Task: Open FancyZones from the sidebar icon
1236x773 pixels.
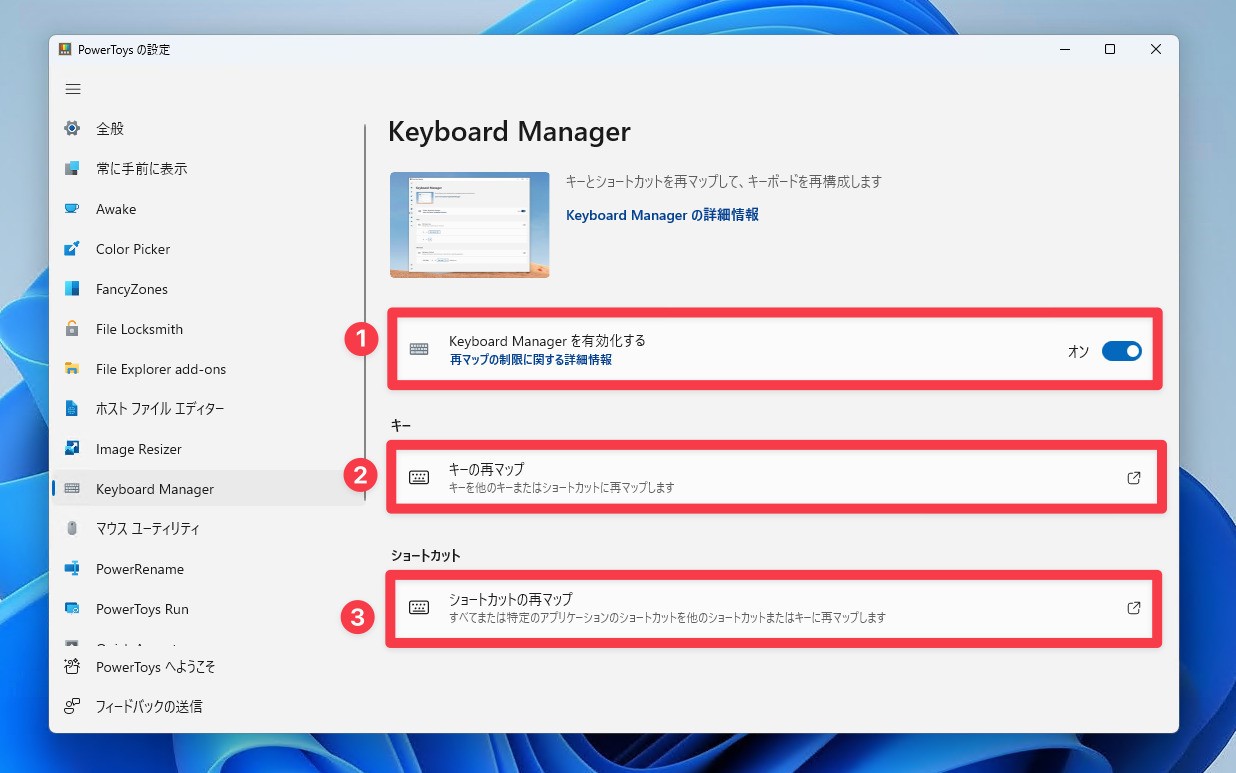Action: [73, 289]
